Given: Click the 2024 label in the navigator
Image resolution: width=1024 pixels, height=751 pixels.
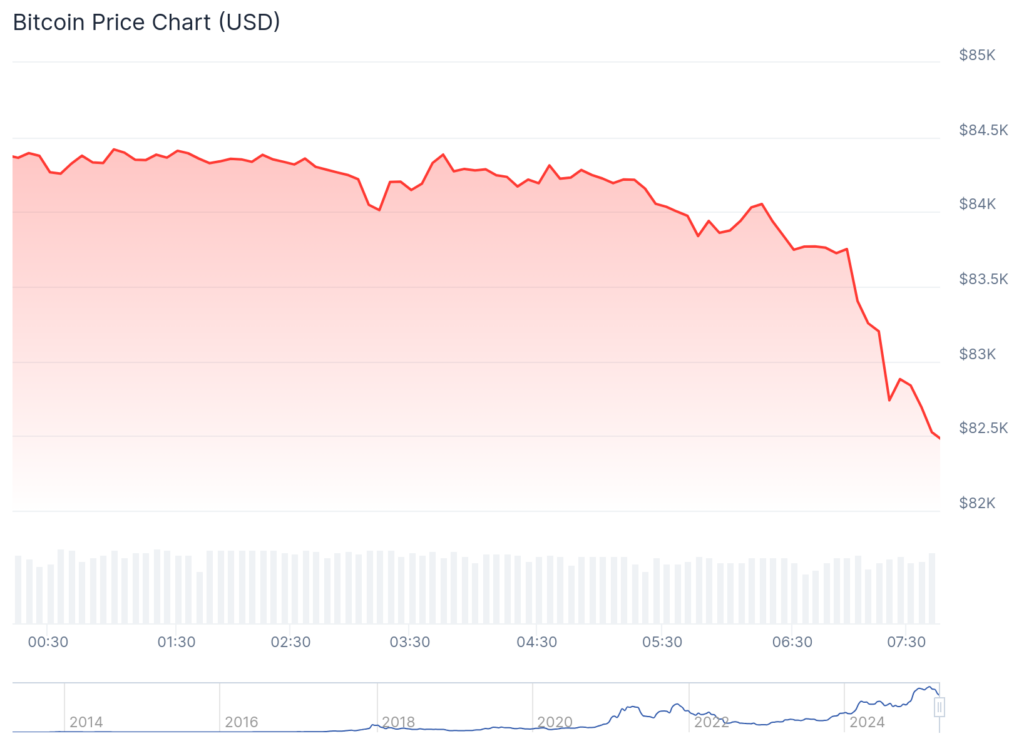Looking at the screenshot, I should click(x=867, y=722).
